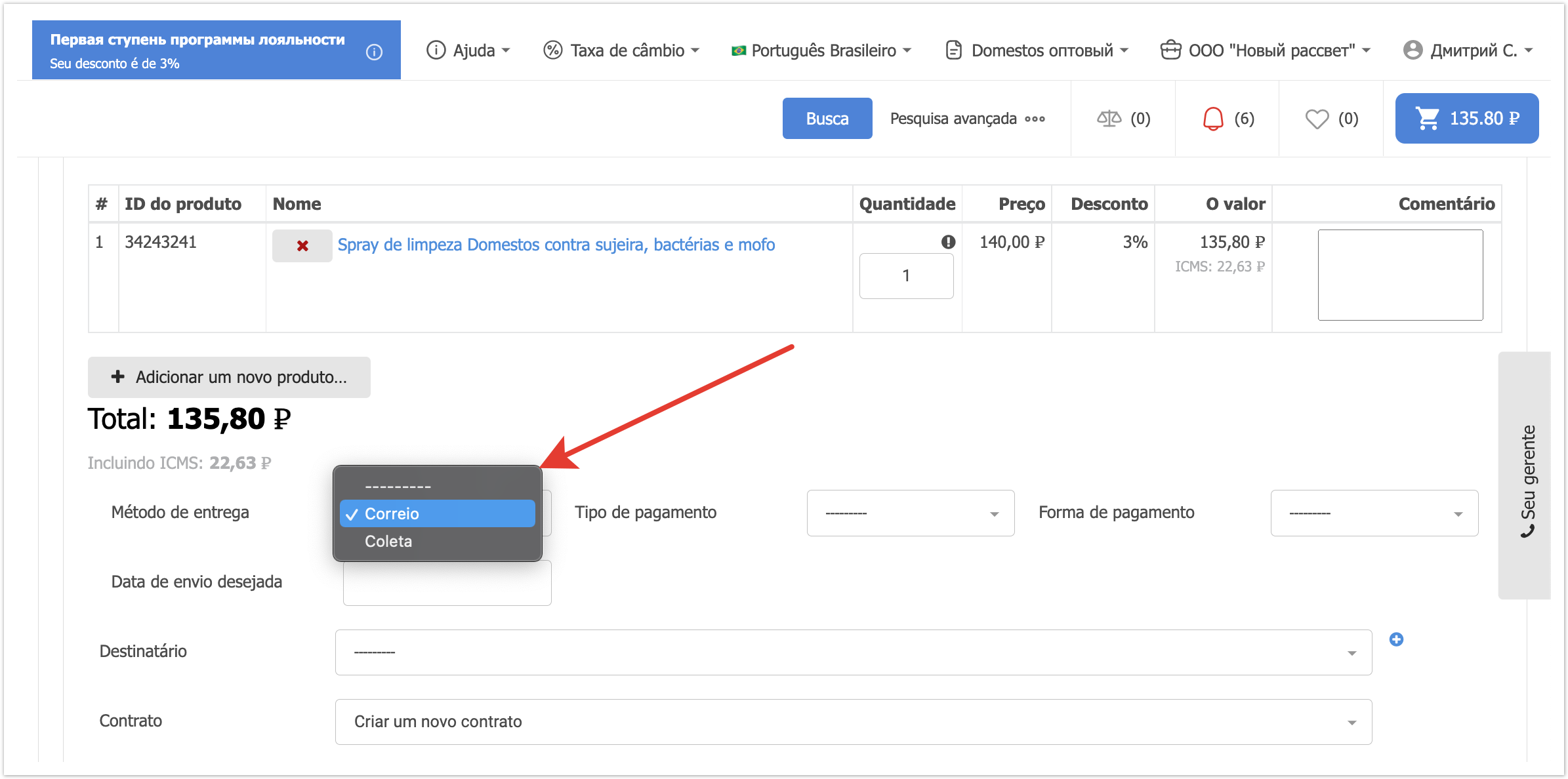The width and height of the screenshot is (1568, 779).
Task: Open the product comparison scales icon
Action: click(x=1109, y=119)
